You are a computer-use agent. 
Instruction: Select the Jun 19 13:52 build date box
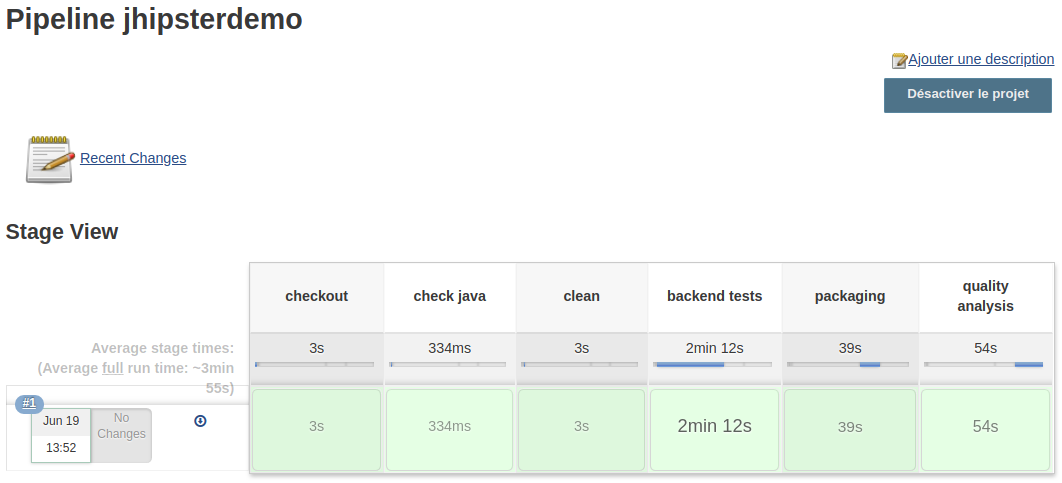click(x=61, y=435)
